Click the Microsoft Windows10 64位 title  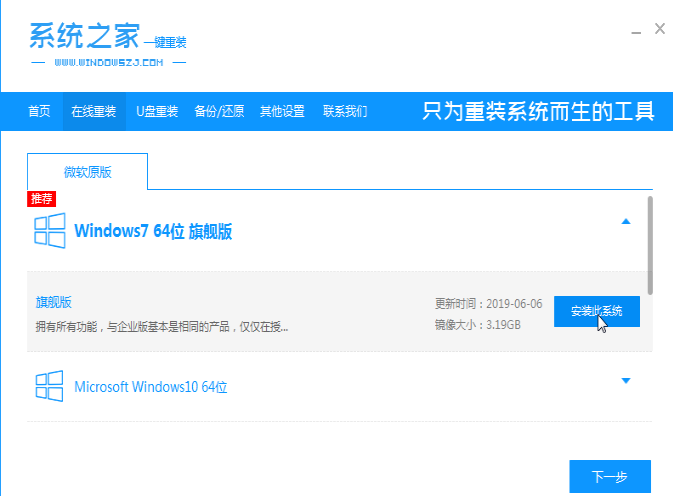(151, 387)
